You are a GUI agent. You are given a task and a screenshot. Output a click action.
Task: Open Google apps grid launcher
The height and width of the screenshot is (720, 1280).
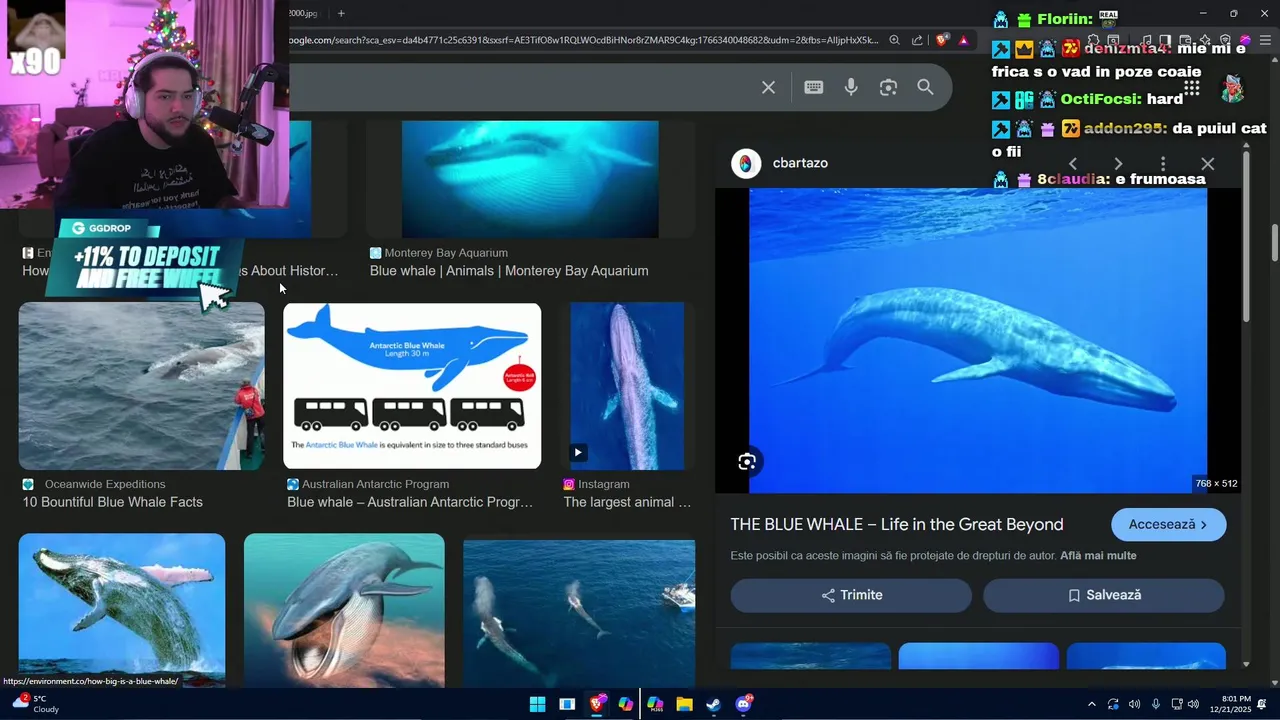[1191, 88]
